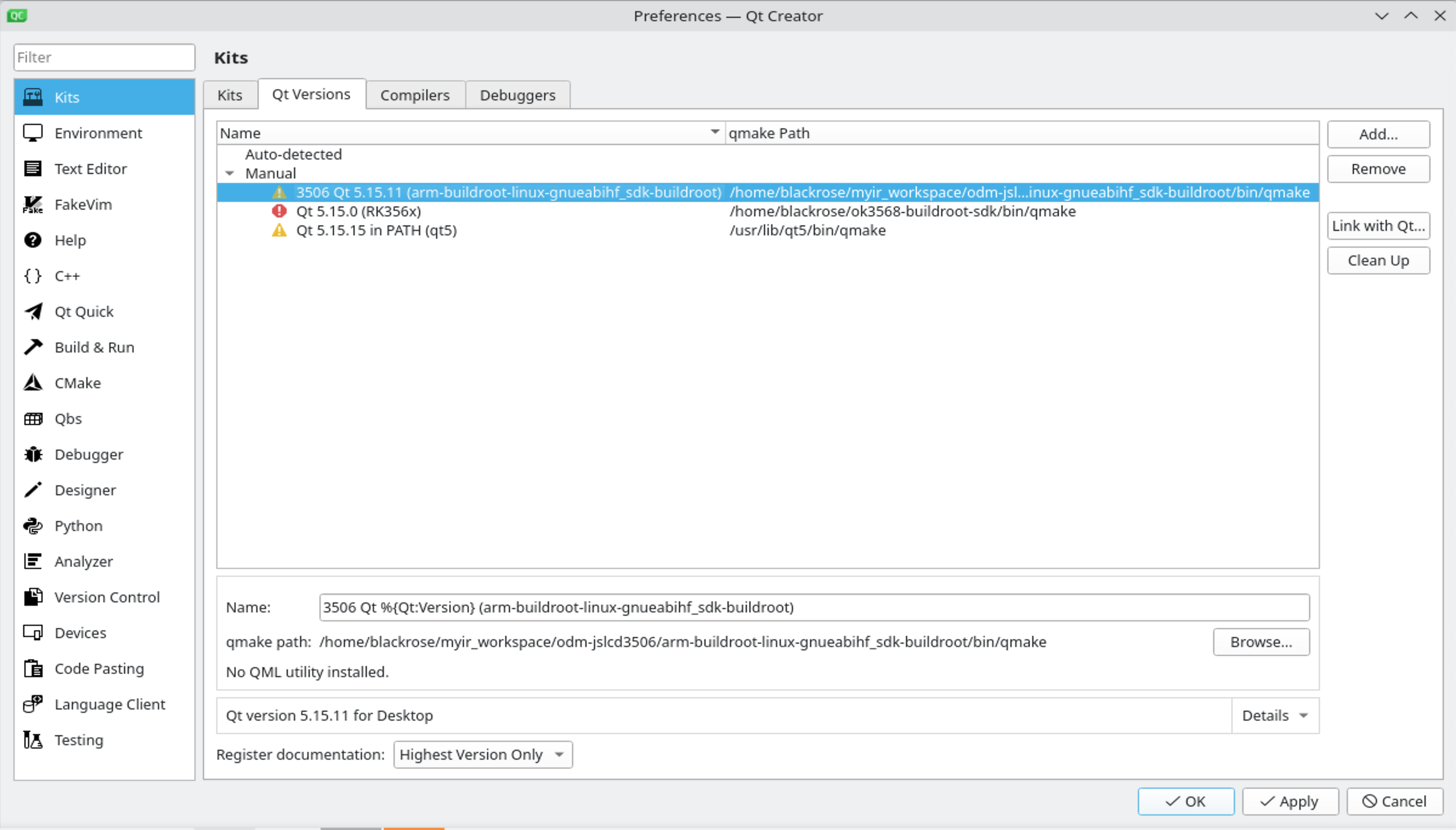Open Help preferences
This screenshot has height=830, width=1456.
pyautogui.click(x=104, y=240)
